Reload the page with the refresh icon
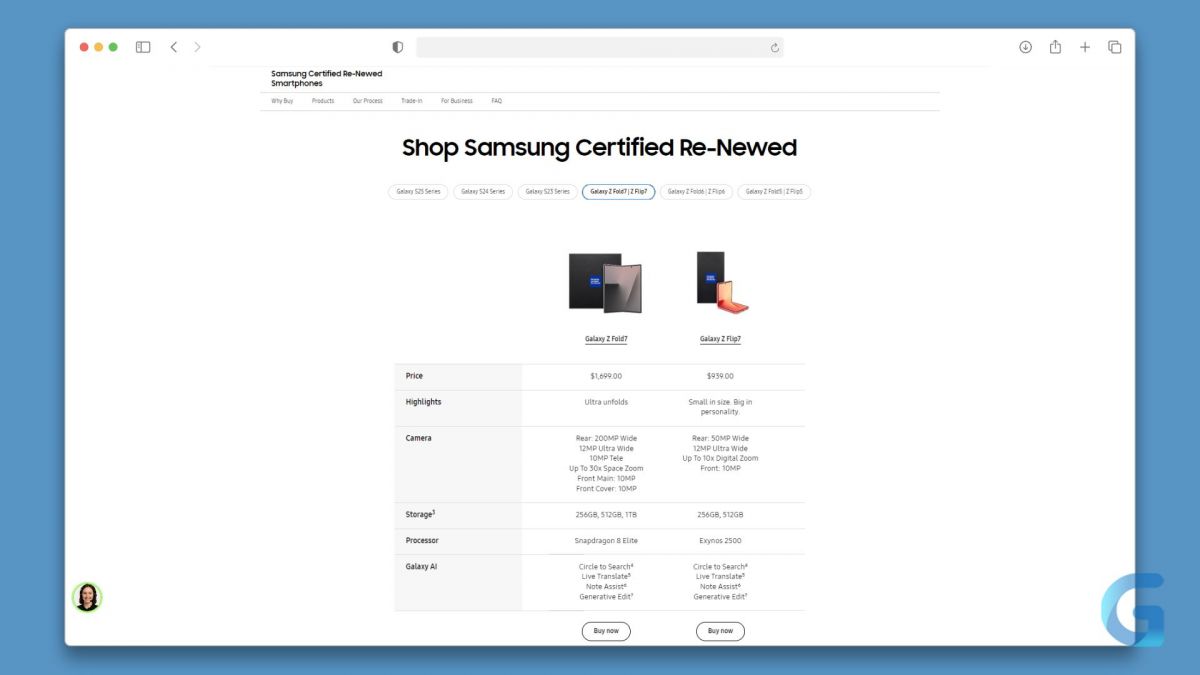Viewport: 1200px width, 675px height. (774, 47)
